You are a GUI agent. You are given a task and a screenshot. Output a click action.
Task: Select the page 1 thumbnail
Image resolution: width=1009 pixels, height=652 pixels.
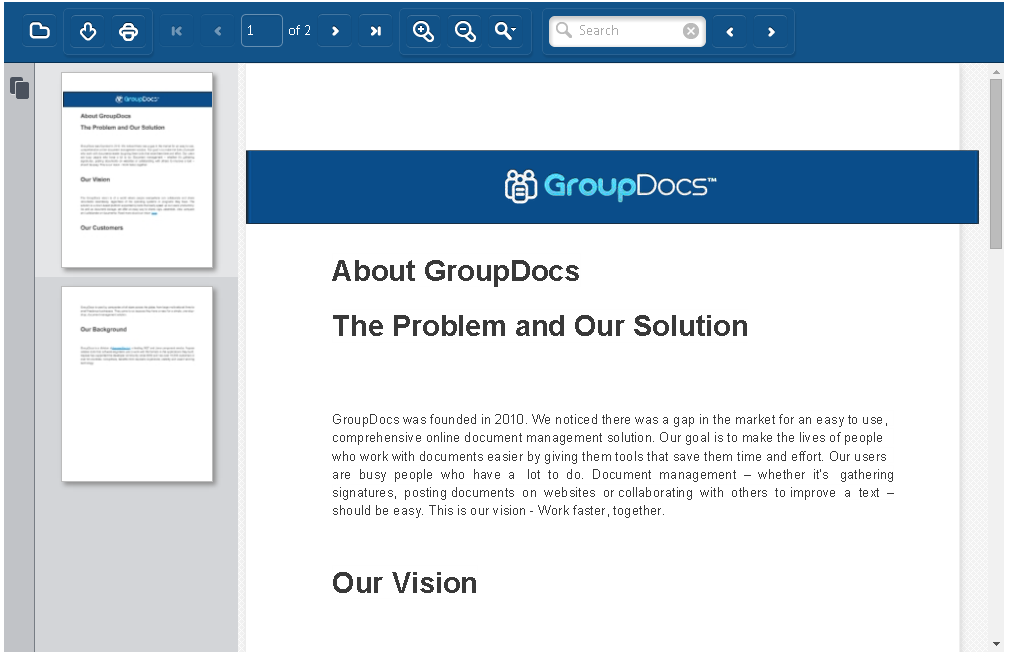(137, 170)
